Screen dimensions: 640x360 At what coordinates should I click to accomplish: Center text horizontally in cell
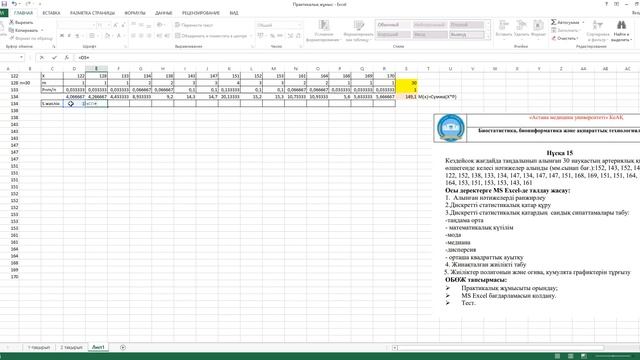[141, 36]
